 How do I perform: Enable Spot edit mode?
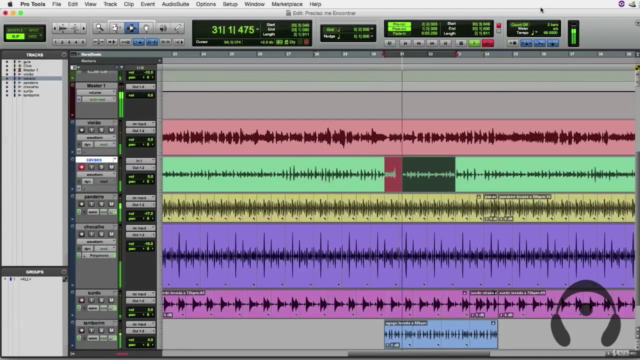pos(34,30)
